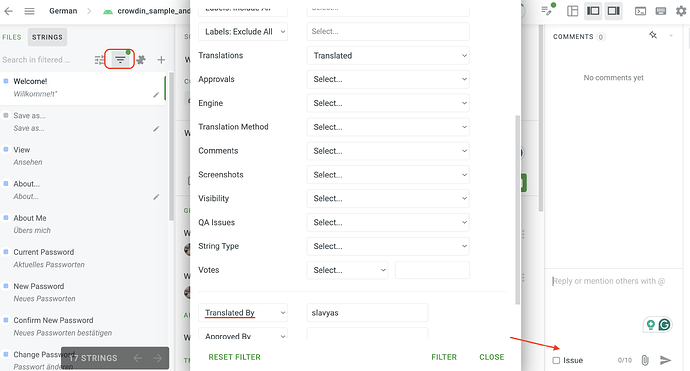Toggle the right sidebar panel layout button
Image resolution: width=690 pixels, height=371 pixels.
[x=613, y=11]
